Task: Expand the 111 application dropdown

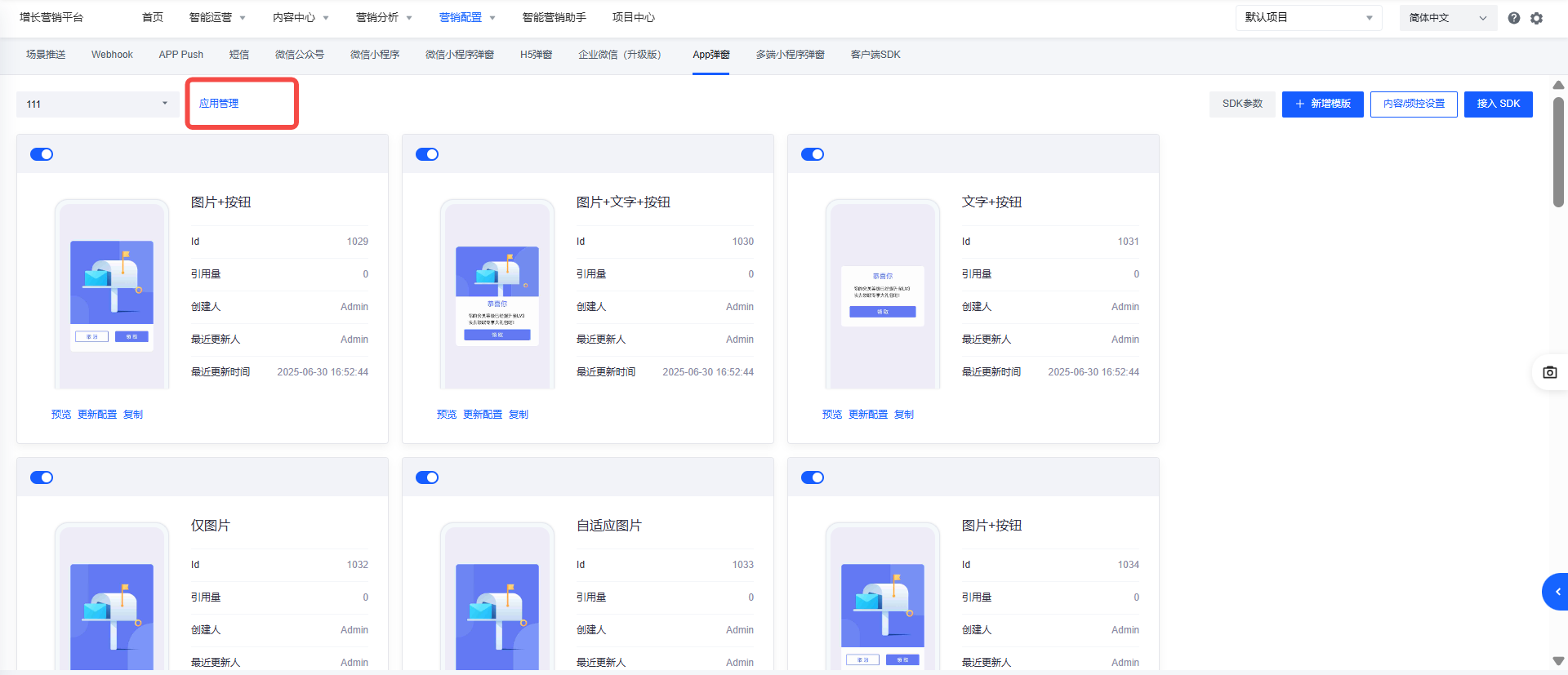Action: pos(97,104)
